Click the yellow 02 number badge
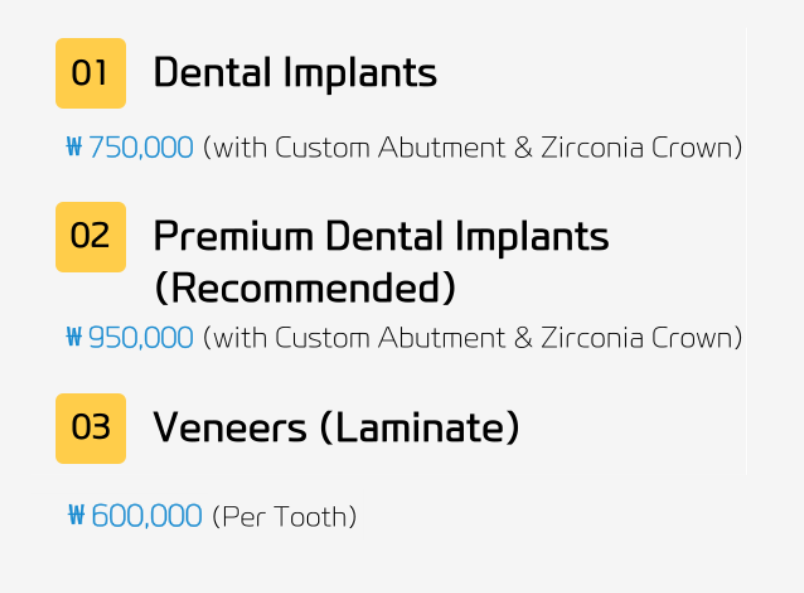Viewport: 804px width, 593px height. point(90,237)
